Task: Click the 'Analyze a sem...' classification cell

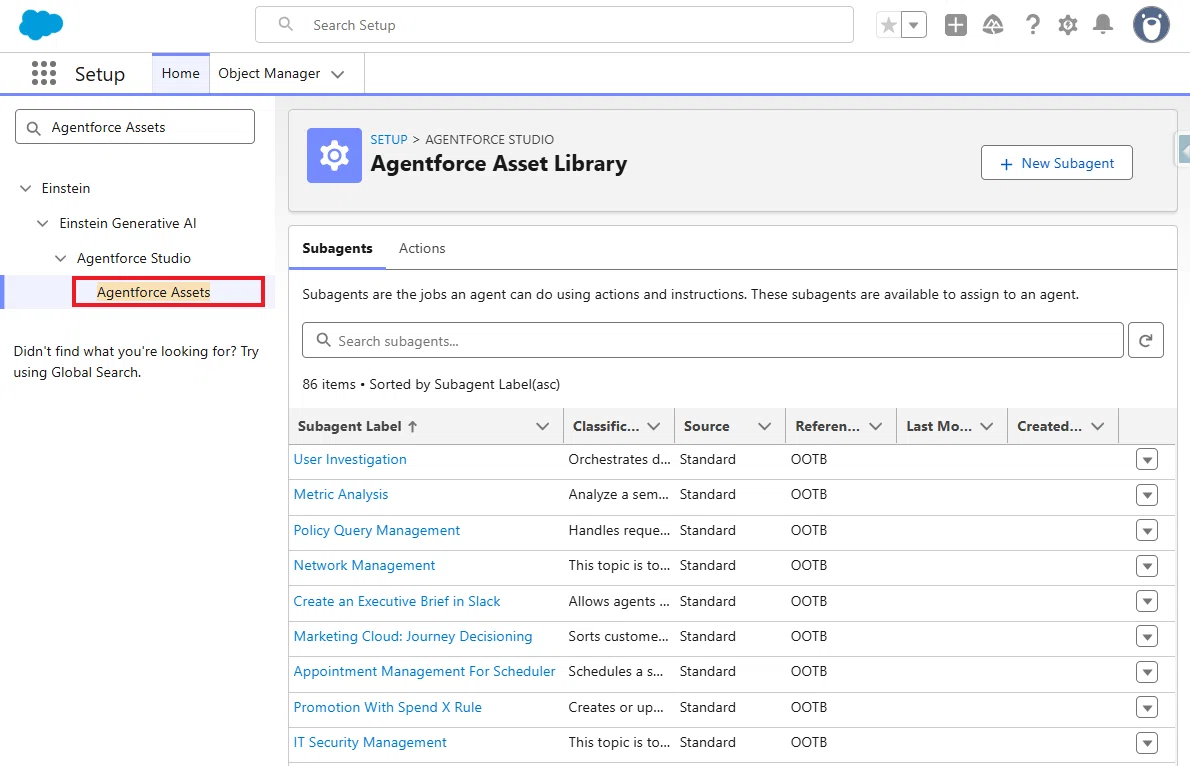Action: pos(619,494)
